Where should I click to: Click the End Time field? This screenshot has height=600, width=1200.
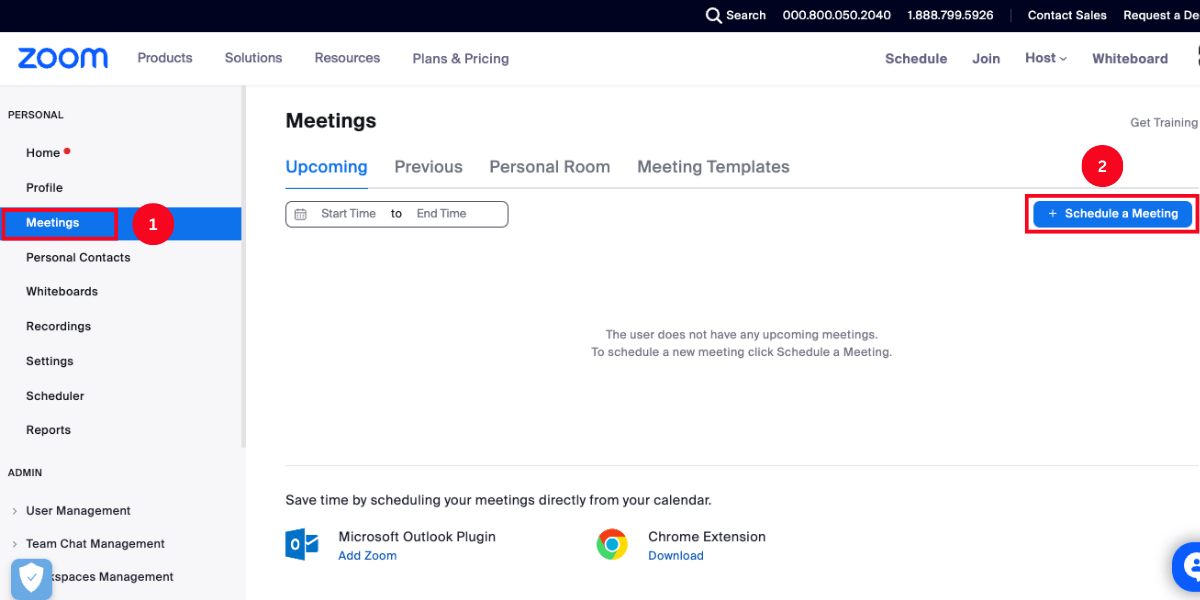442,214
